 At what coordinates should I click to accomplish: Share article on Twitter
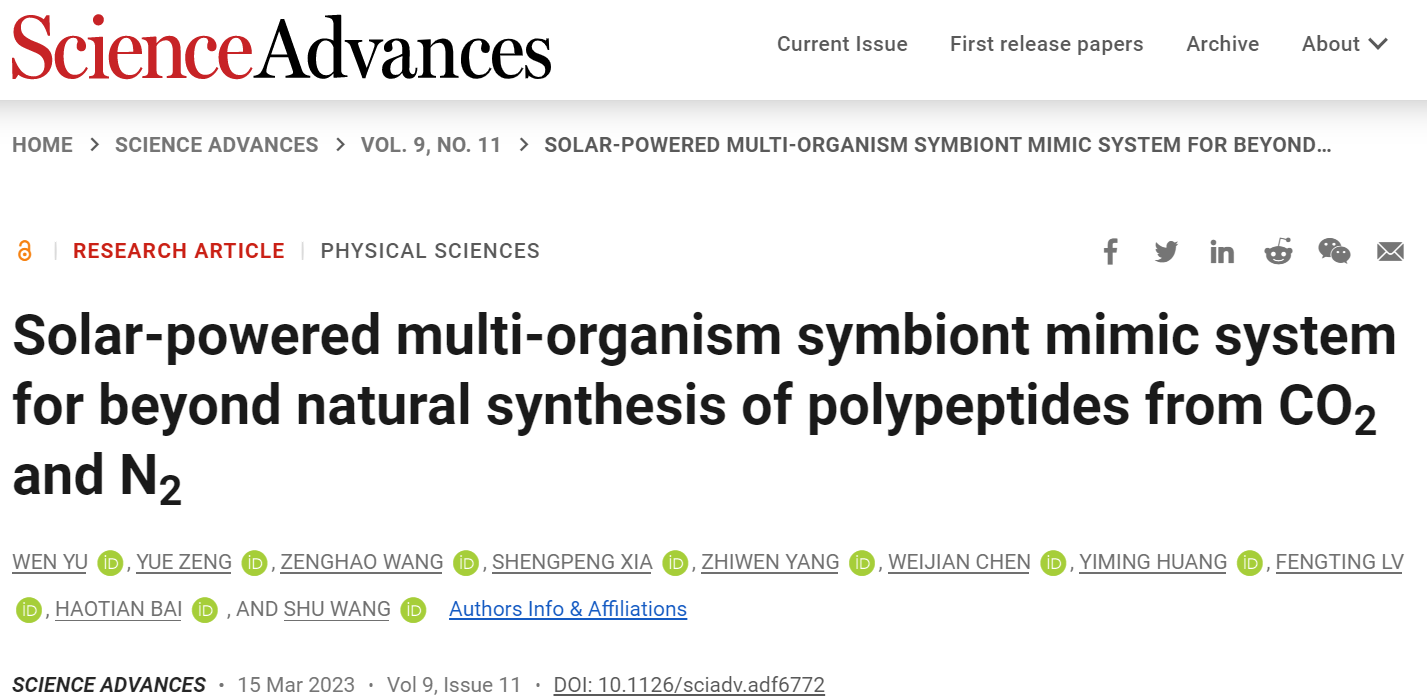click(x=1166, y=251)
